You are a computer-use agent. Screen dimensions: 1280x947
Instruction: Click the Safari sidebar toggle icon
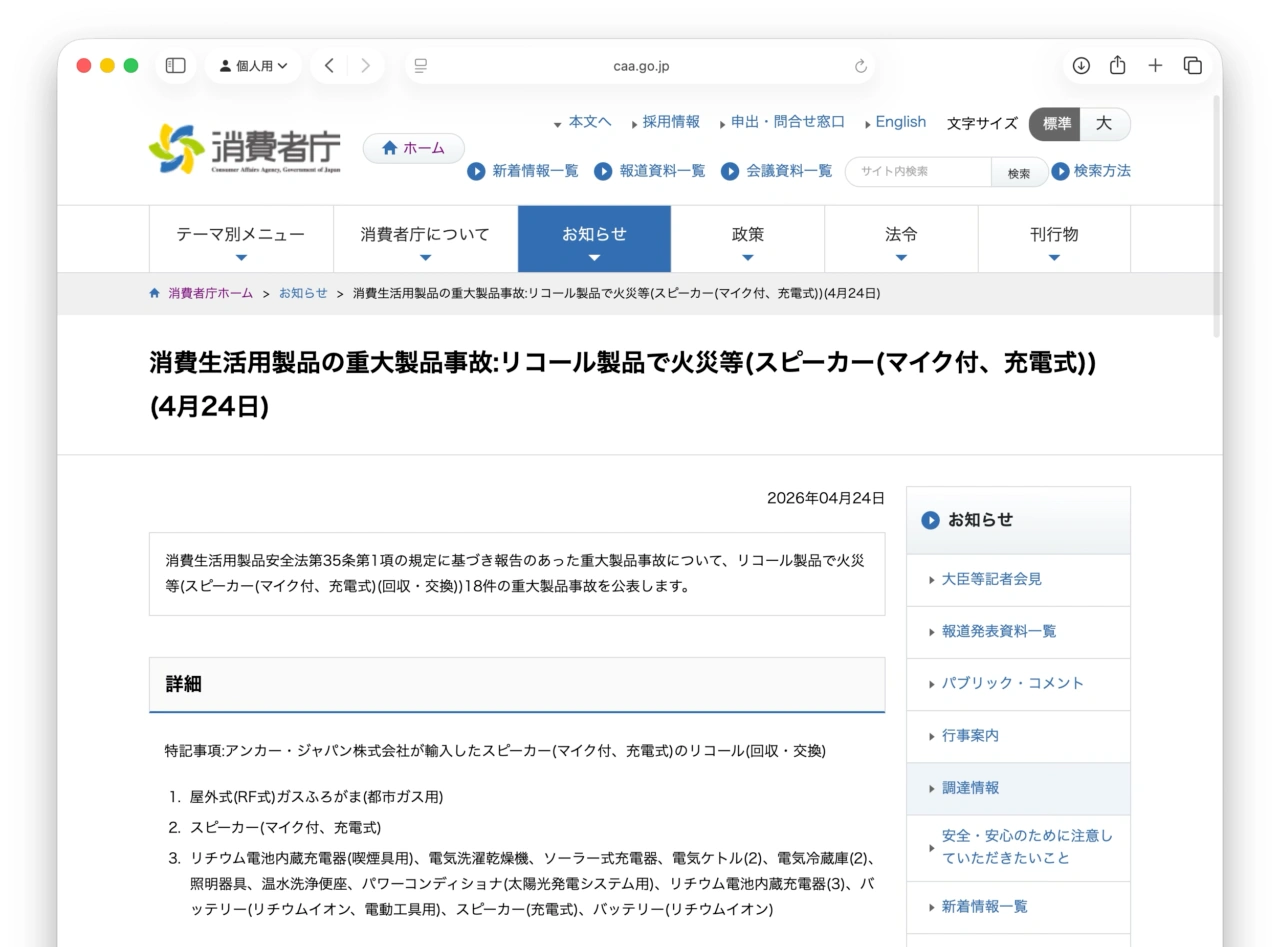click(x=175, y=66)
